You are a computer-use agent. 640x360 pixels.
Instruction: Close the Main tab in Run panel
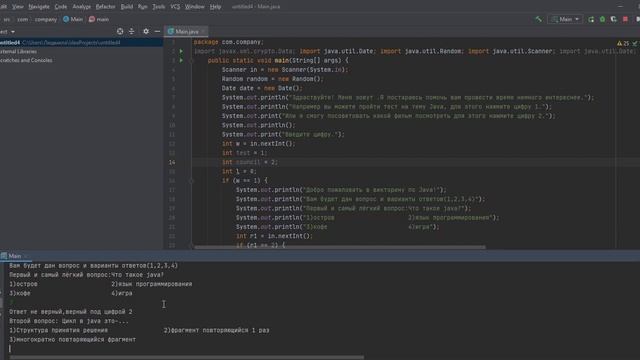(x=26, y=256)
